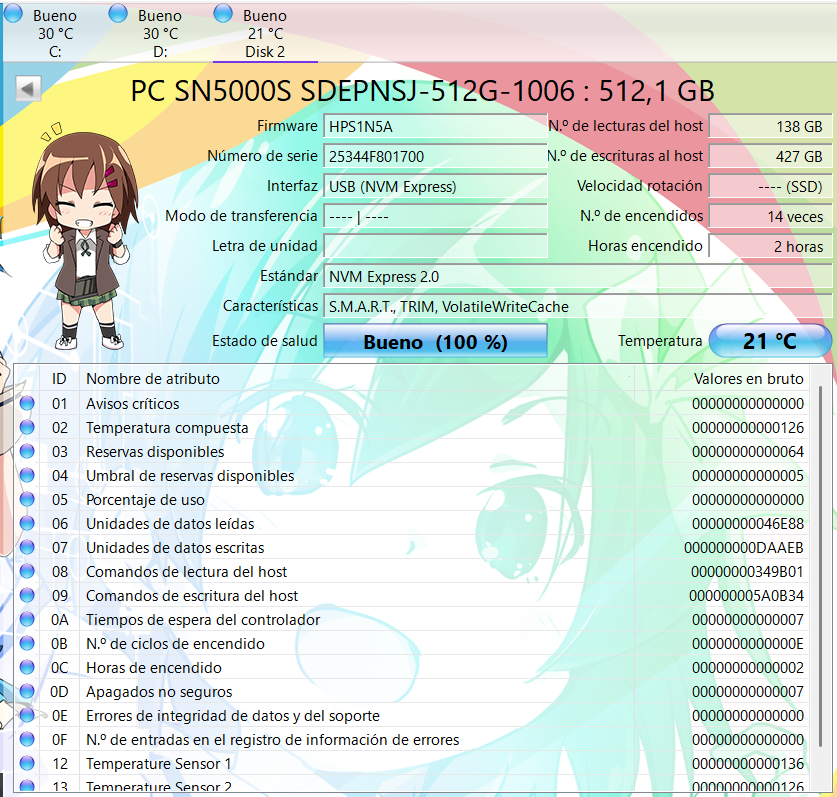This screenshot has height=797, width=837.
Task: Click the chibi anime character image
Action: (x=84, y=235)
